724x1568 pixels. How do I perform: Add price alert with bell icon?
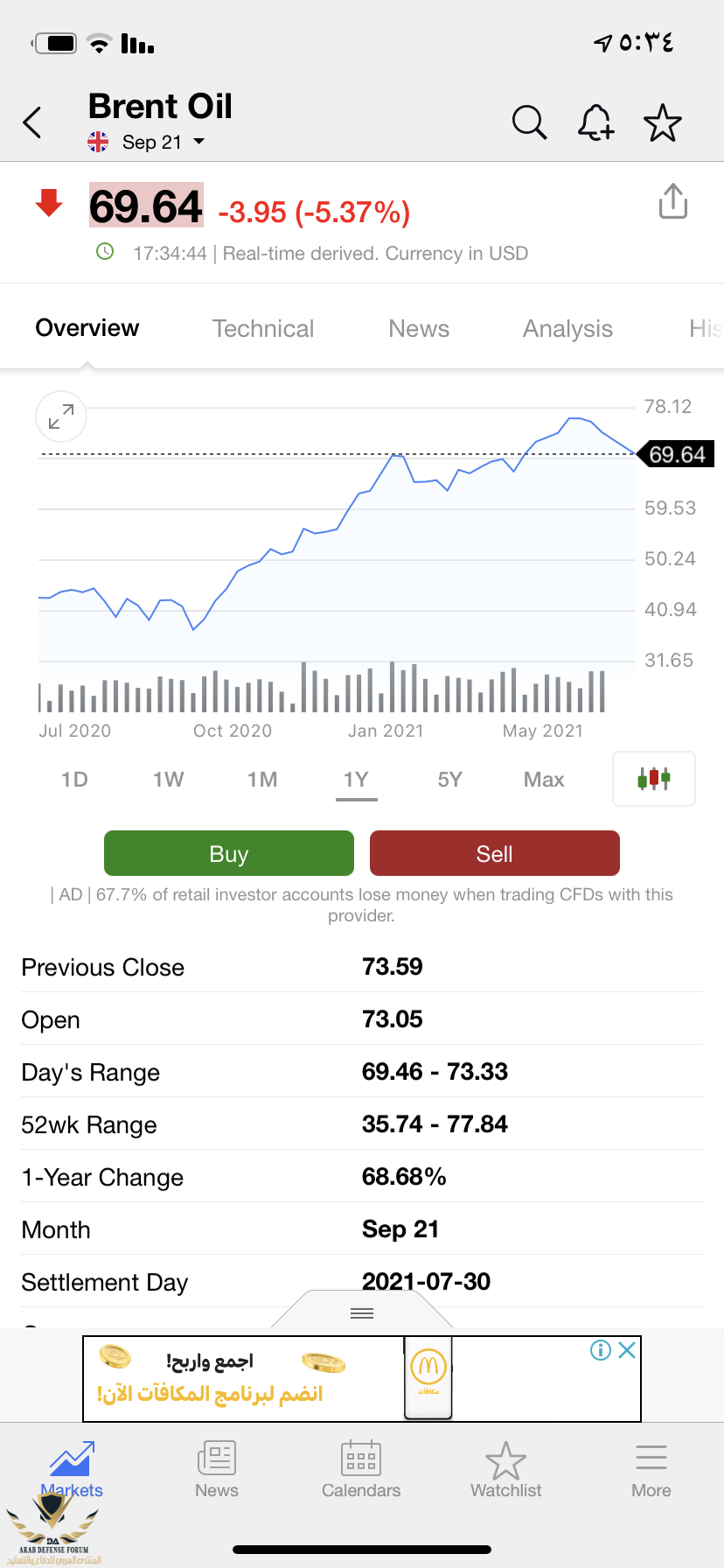pos(595,122)
